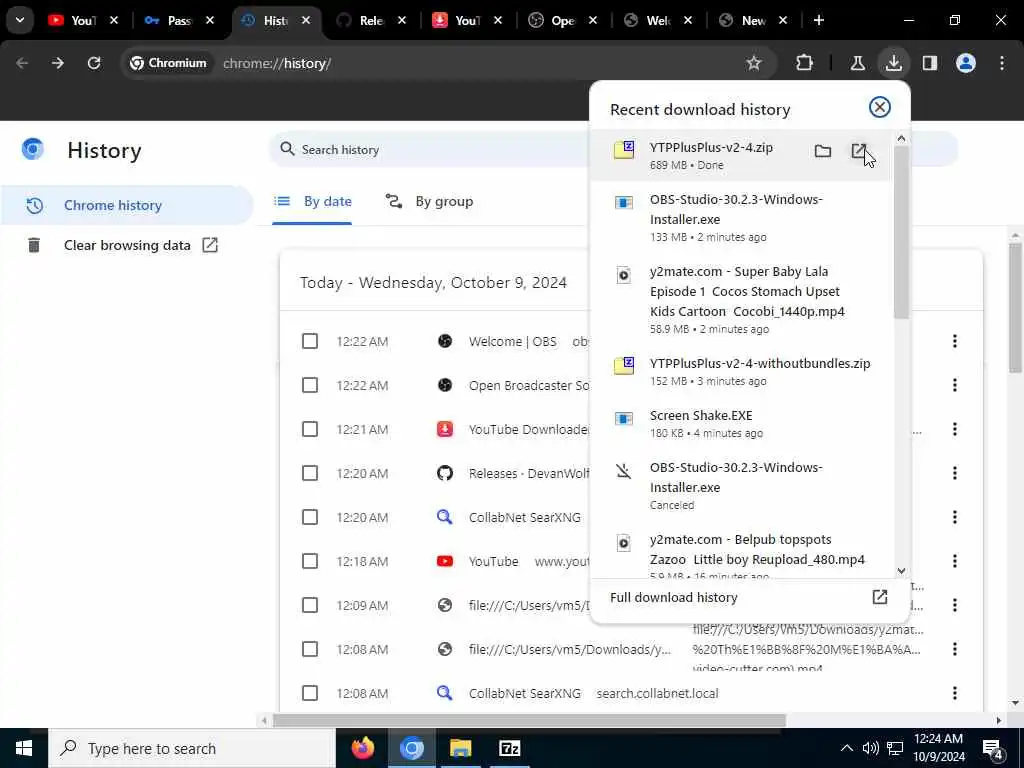Click the download list scroll down arrow

[x=901, y=570]
